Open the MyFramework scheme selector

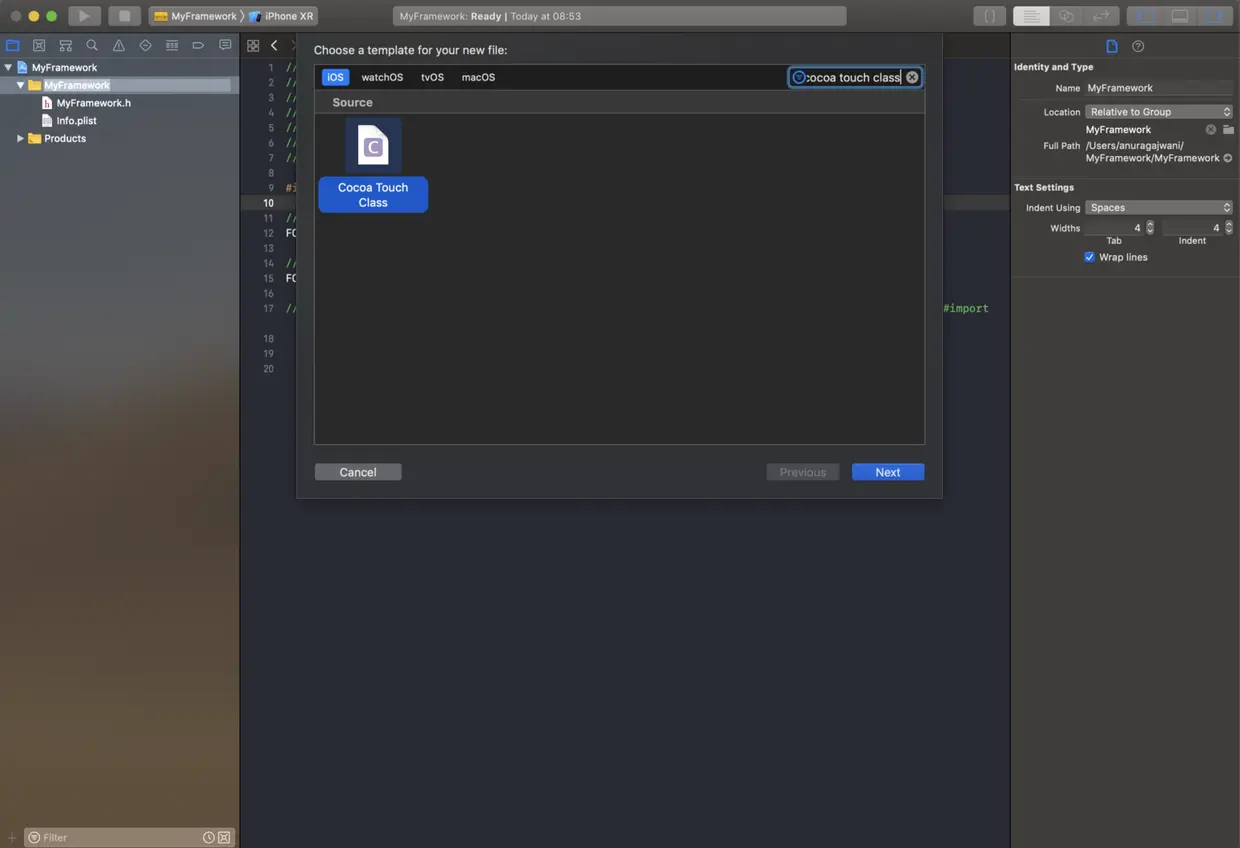[x=195, y=16]
